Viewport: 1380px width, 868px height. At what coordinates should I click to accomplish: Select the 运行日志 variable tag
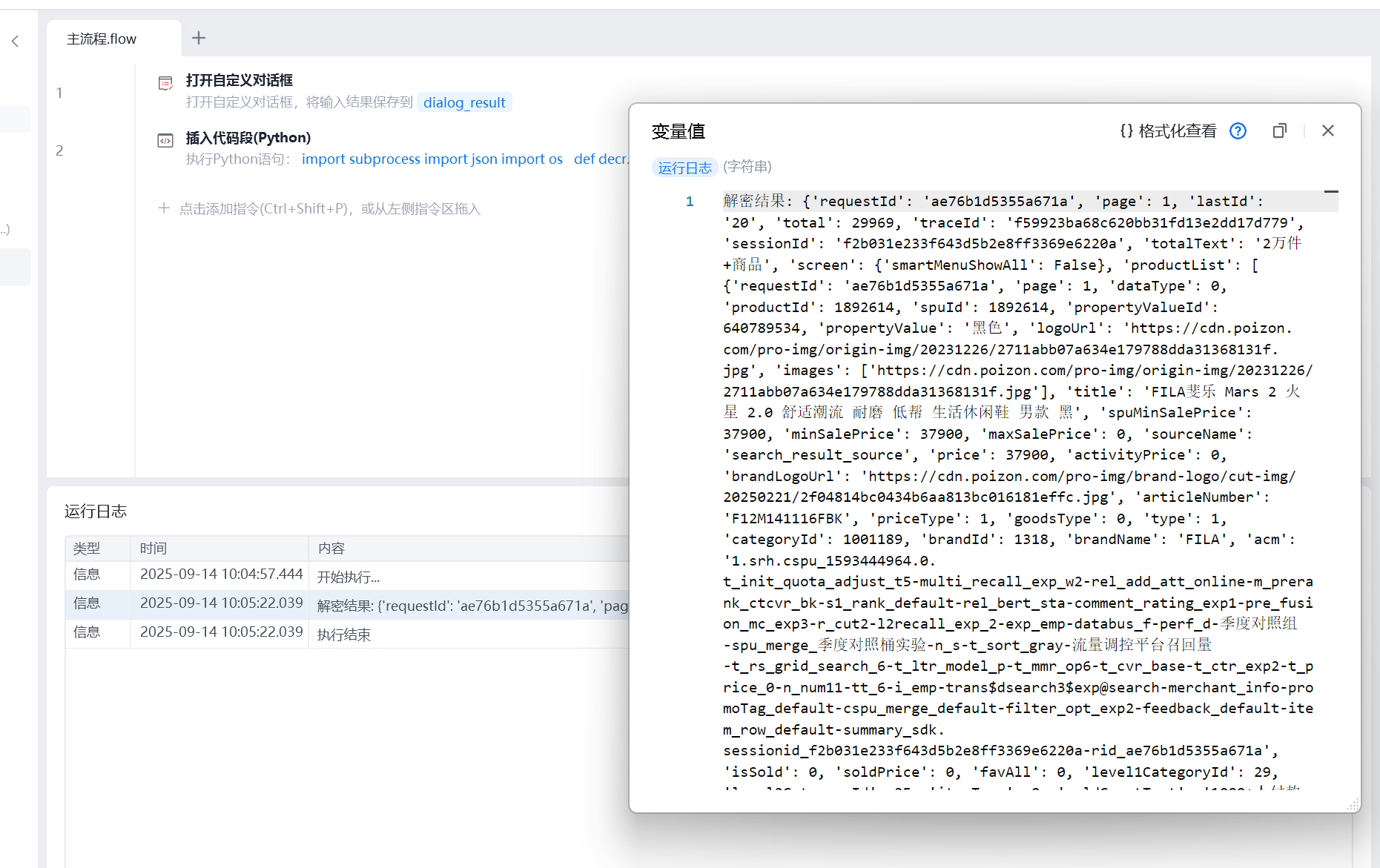[x=684, y=168]
